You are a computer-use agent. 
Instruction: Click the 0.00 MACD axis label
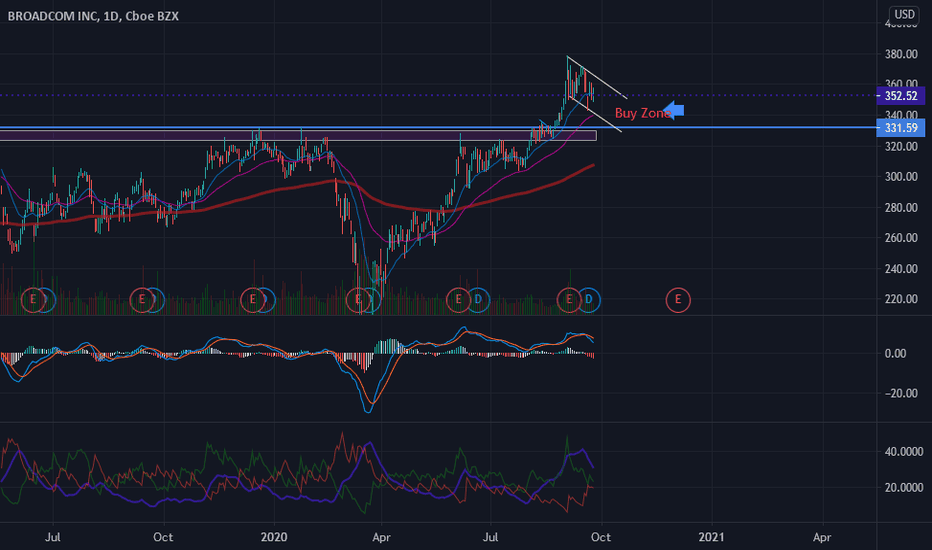pyautogui.click(x=895, y=354)
